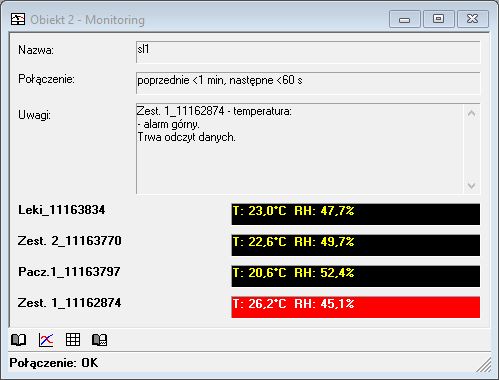Click the T: 23,0°C RH: 47,7% reading
Image resolution: width=499 pixels, height=380 pixels.
[356, 214]
